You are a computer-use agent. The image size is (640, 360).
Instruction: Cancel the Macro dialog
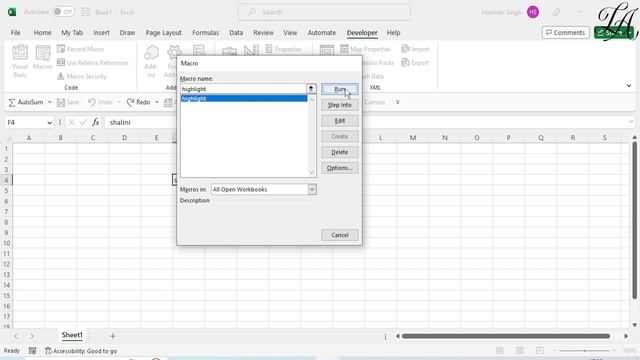click(x=340, y=235)
